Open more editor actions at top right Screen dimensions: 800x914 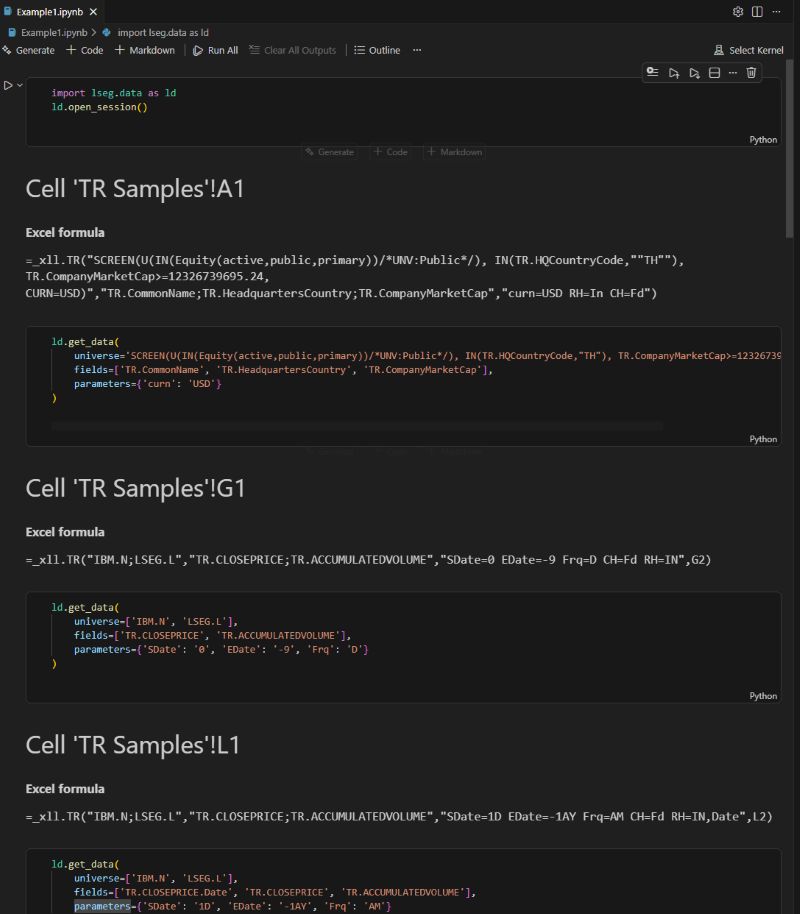[x=777, y=12]
